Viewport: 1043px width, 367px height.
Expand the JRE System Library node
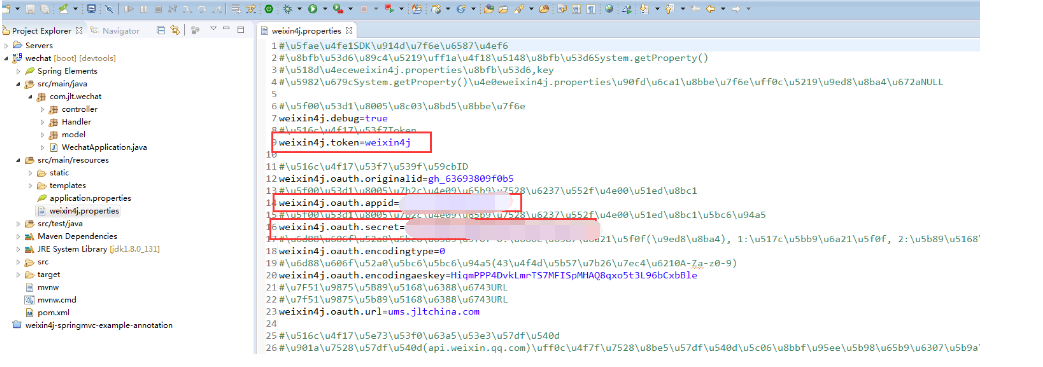18,249
